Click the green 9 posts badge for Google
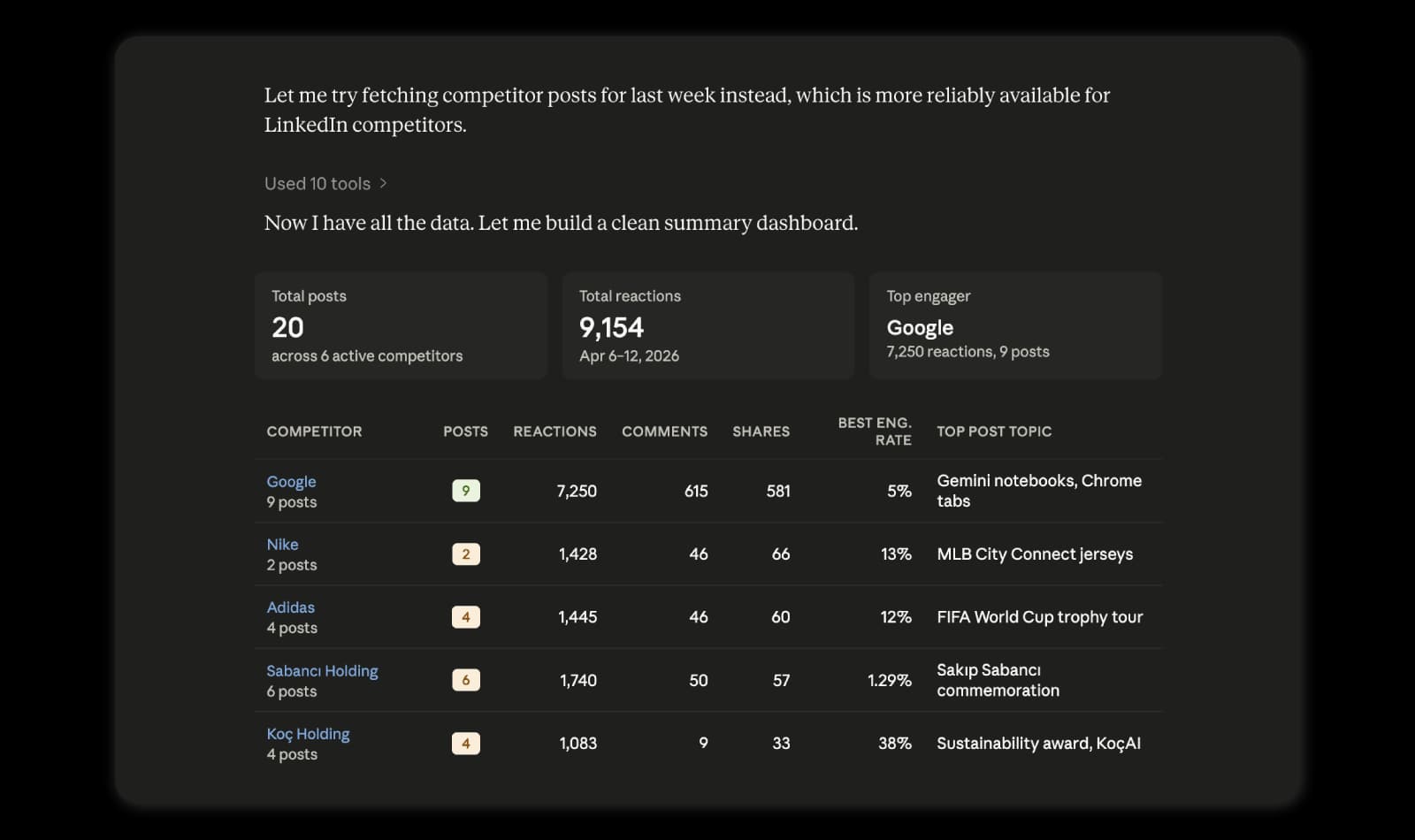The height and width of the screenshot is (840, 1415). [466, 491]
